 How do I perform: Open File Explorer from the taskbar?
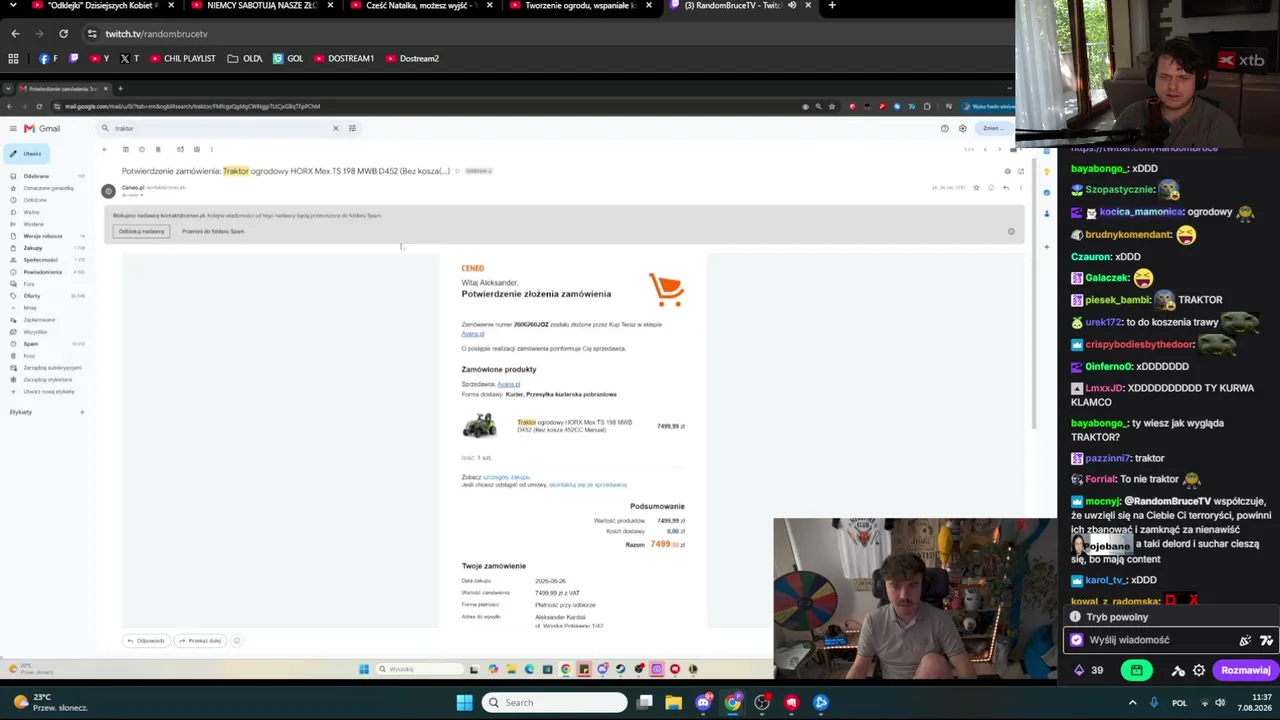click(674, 703)
